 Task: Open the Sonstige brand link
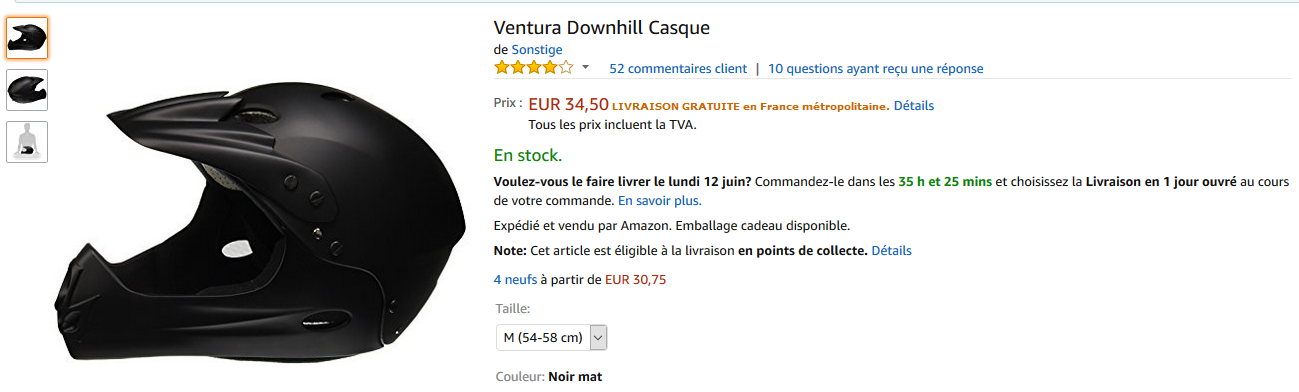pyautogui.click(x=537, y=49)
